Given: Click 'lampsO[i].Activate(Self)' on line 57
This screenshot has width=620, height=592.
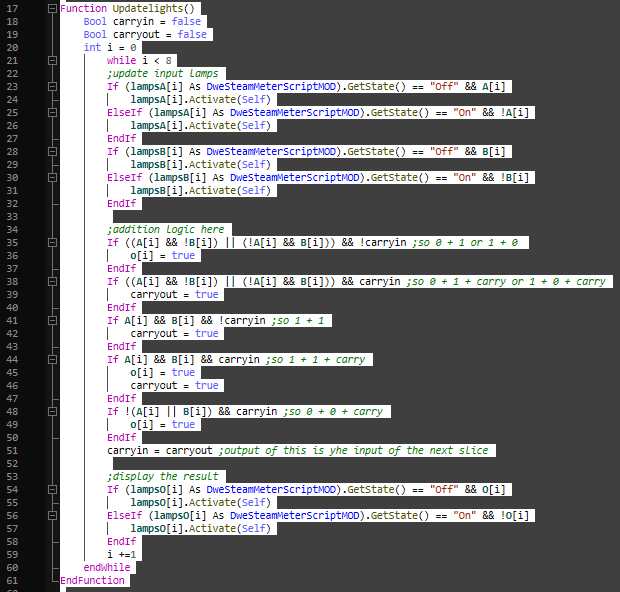Looking at the screenshot, I should (200, 529).
